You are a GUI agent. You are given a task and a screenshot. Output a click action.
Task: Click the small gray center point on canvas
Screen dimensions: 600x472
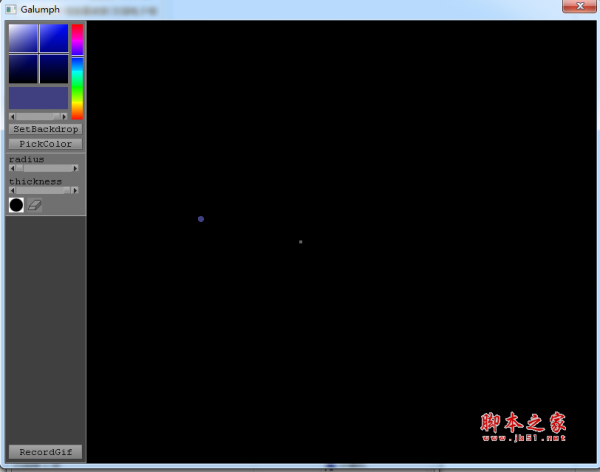point(300,242)
